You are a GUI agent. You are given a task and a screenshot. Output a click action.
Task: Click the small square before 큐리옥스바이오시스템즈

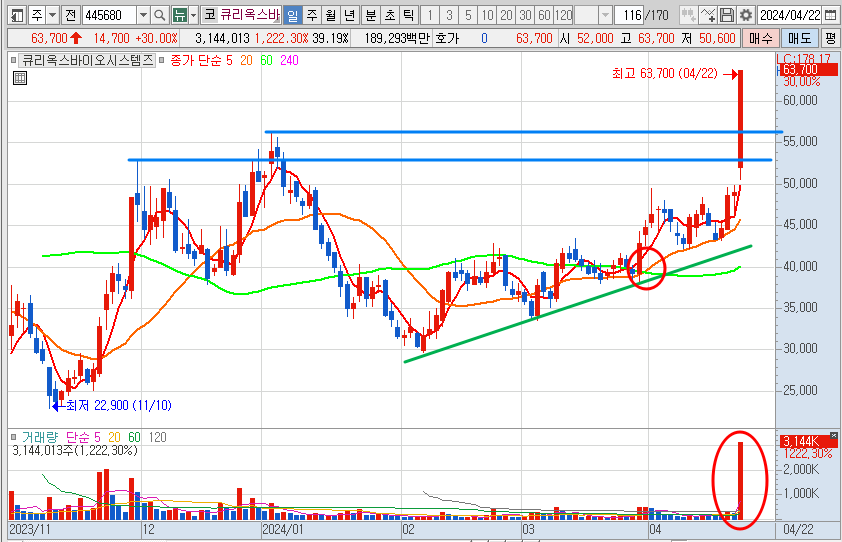tap(13, 61)
